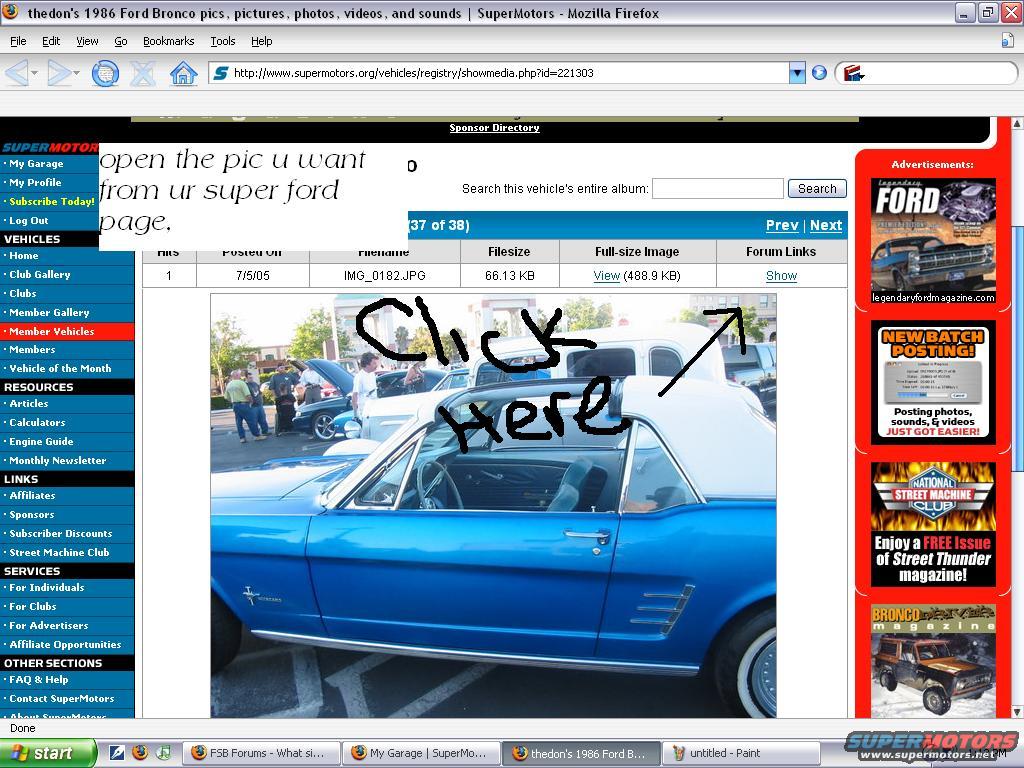This screenshot has height=768, width=1024.
Task: Go to the browser Home page icon
Action: point(183,73)
